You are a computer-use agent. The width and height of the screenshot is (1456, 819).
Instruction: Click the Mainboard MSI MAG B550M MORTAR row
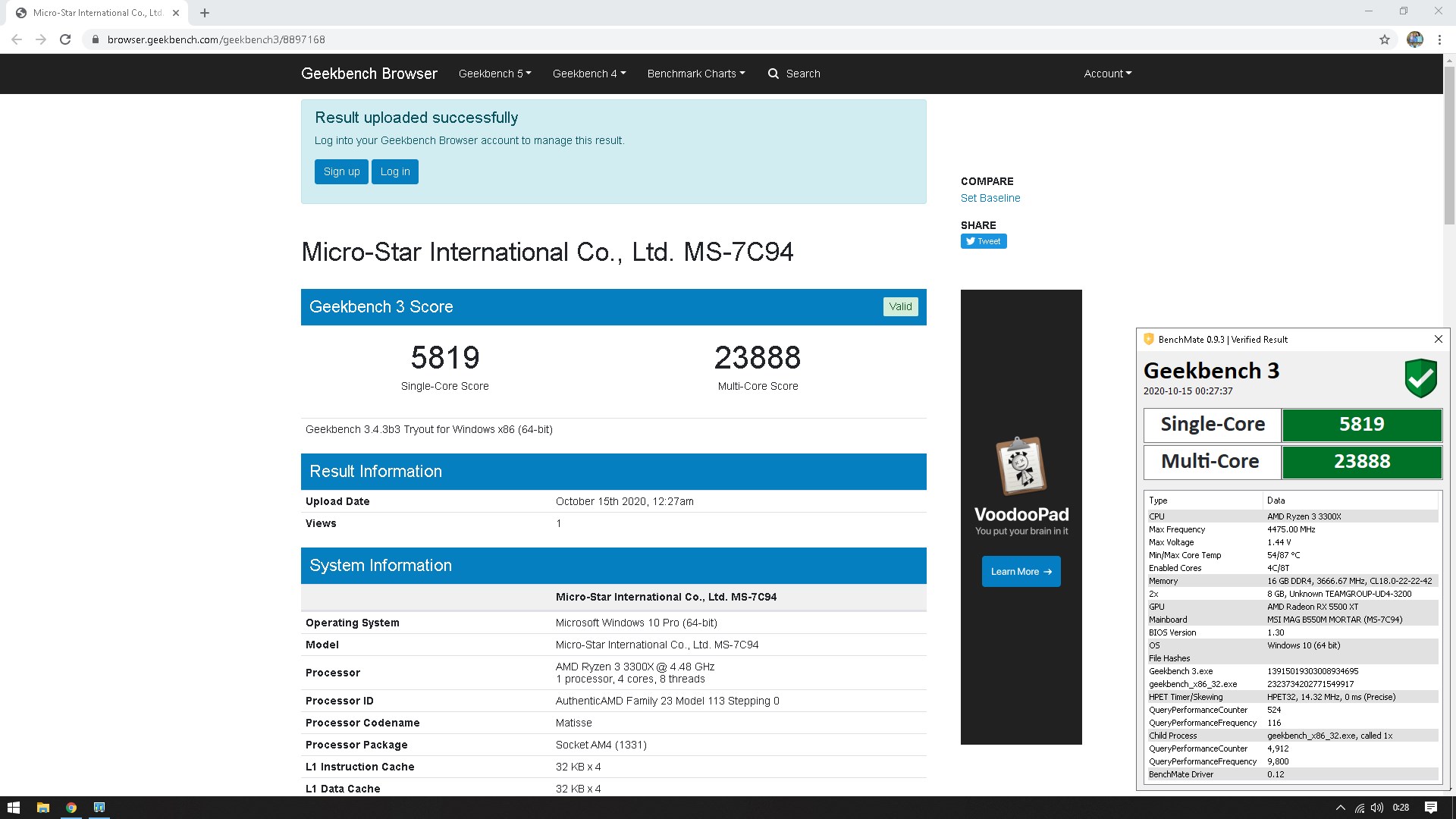(1292, 620)
